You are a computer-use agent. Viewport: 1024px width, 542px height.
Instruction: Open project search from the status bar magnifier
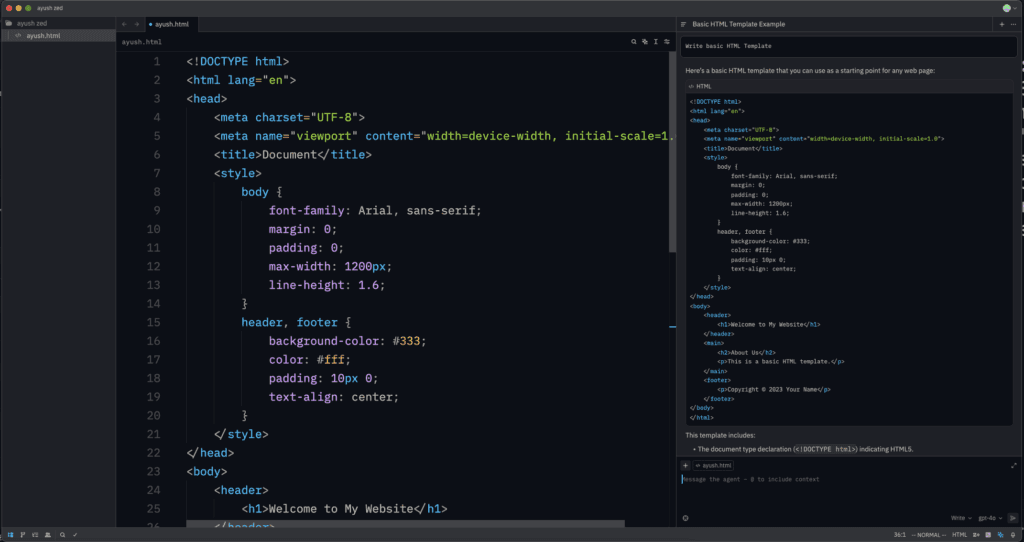point(62,535)
